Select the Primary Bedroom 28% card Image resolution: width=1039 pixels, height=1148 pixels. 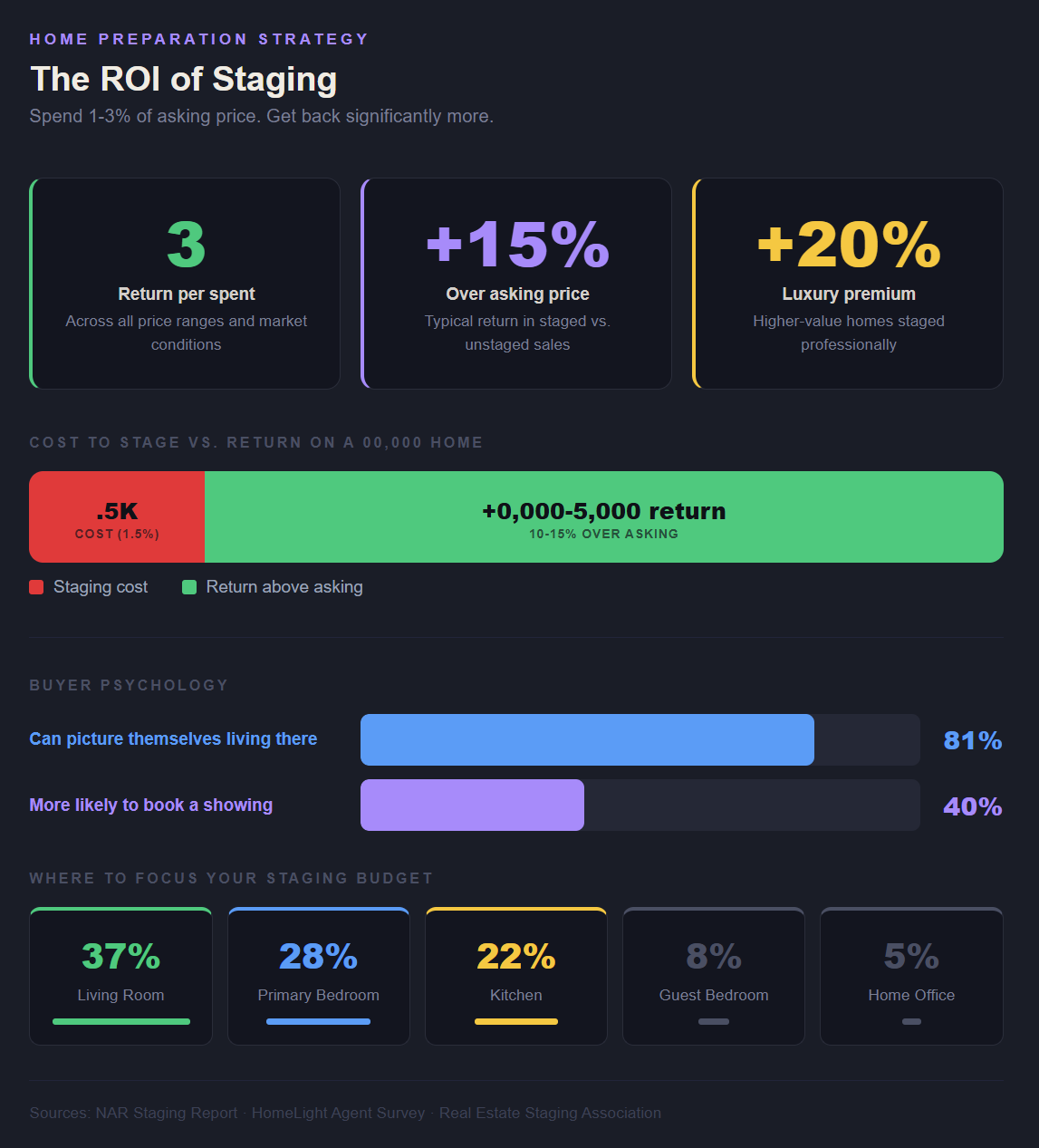coord(318,976)
